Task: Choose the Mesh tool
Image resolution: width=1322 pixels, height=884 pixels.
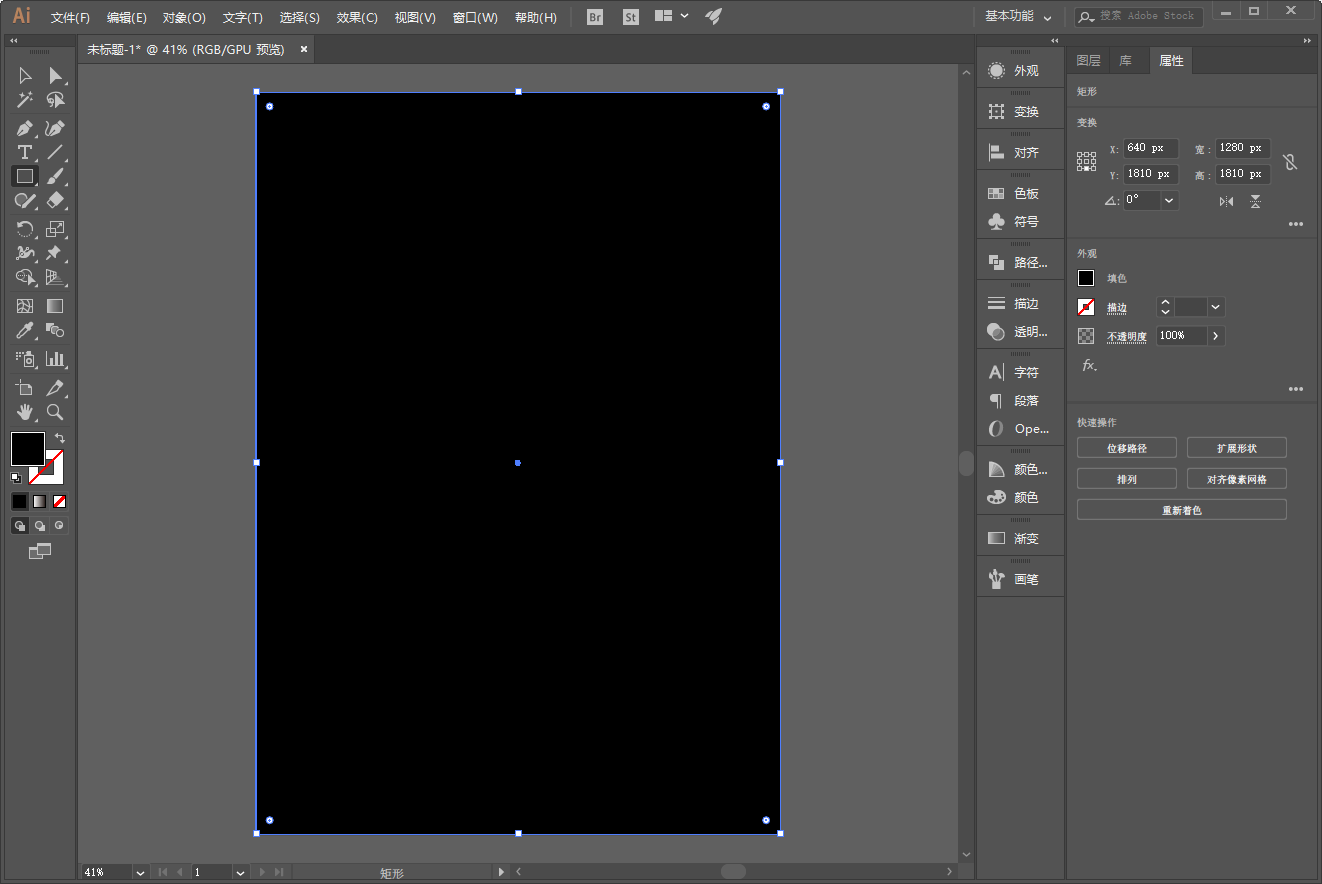Action: click(25, 306)
